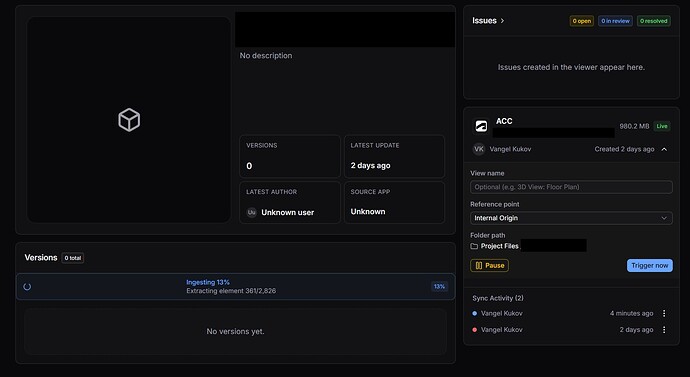Click the Latest Author Unknown user card

coord(290,203)
